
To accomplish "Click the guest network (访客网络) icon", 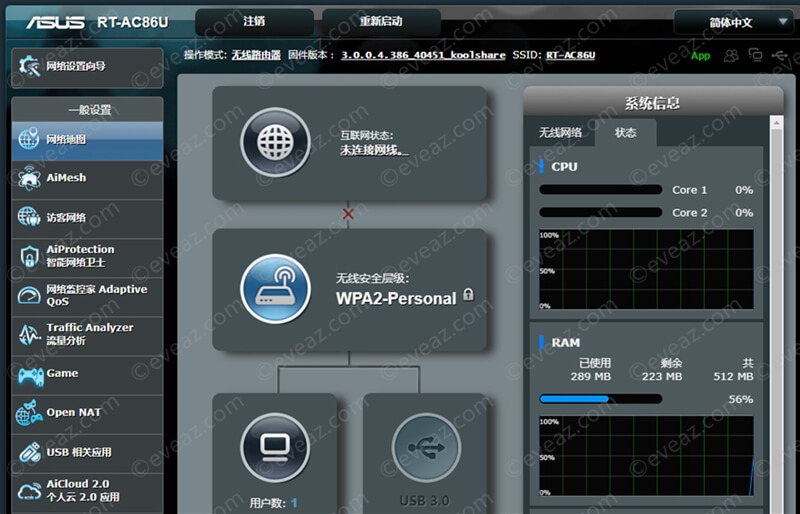I will pyautogui.click(x=29, y=217).
